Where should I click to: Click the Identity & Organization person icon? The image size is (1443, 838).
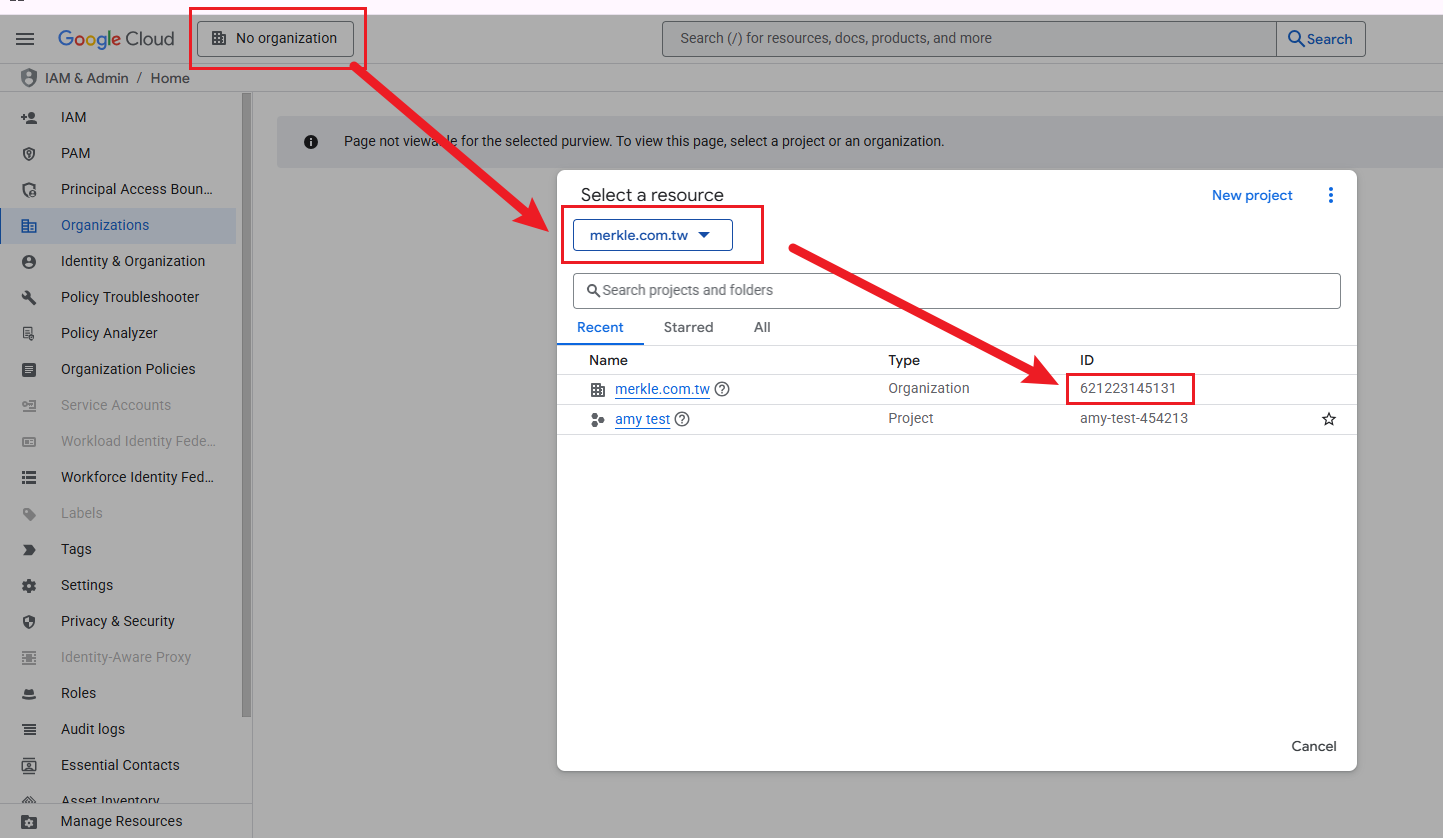(29, 262)
